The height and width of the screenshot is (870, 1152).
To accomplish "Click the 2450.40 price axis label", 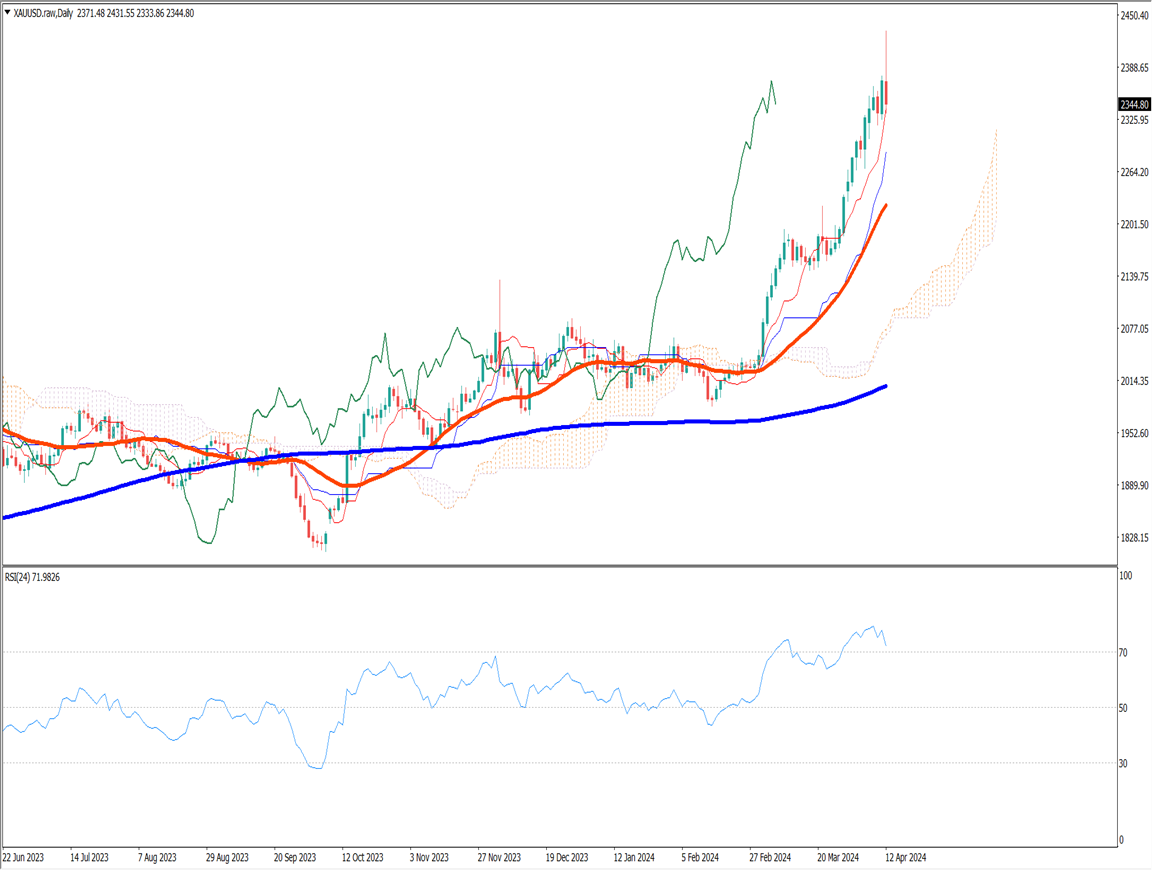I will pyautogui.click(x=1133, y=16).
